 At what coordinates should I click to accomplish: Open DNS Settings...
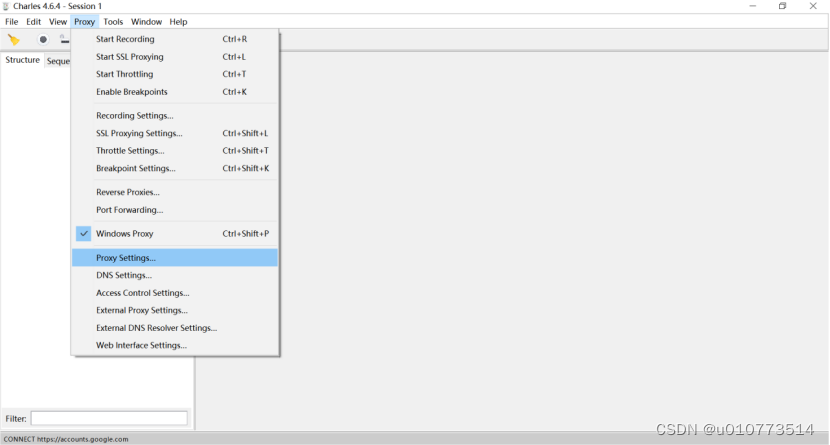pos(175,275)
